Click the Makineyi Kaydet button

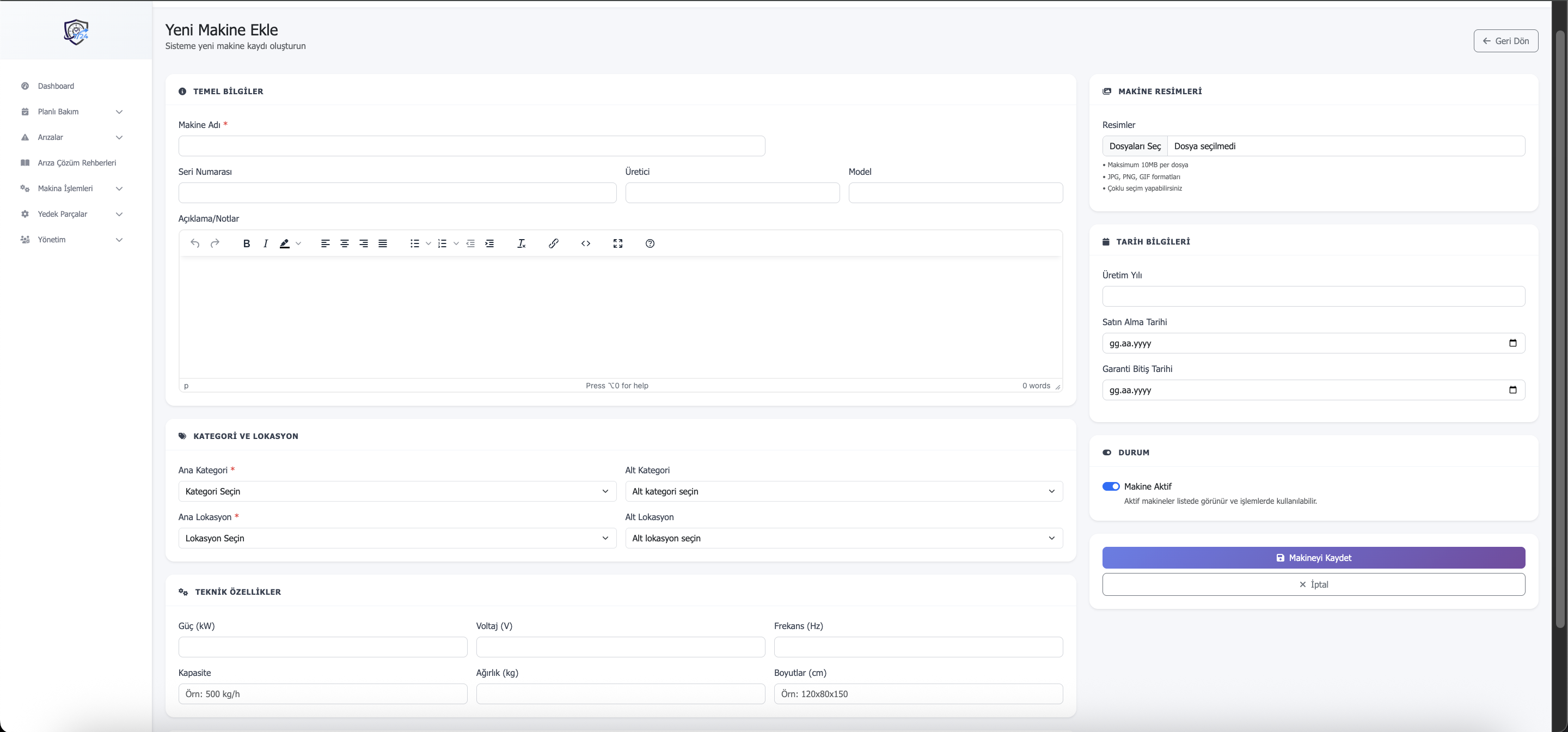(1313, 558)
